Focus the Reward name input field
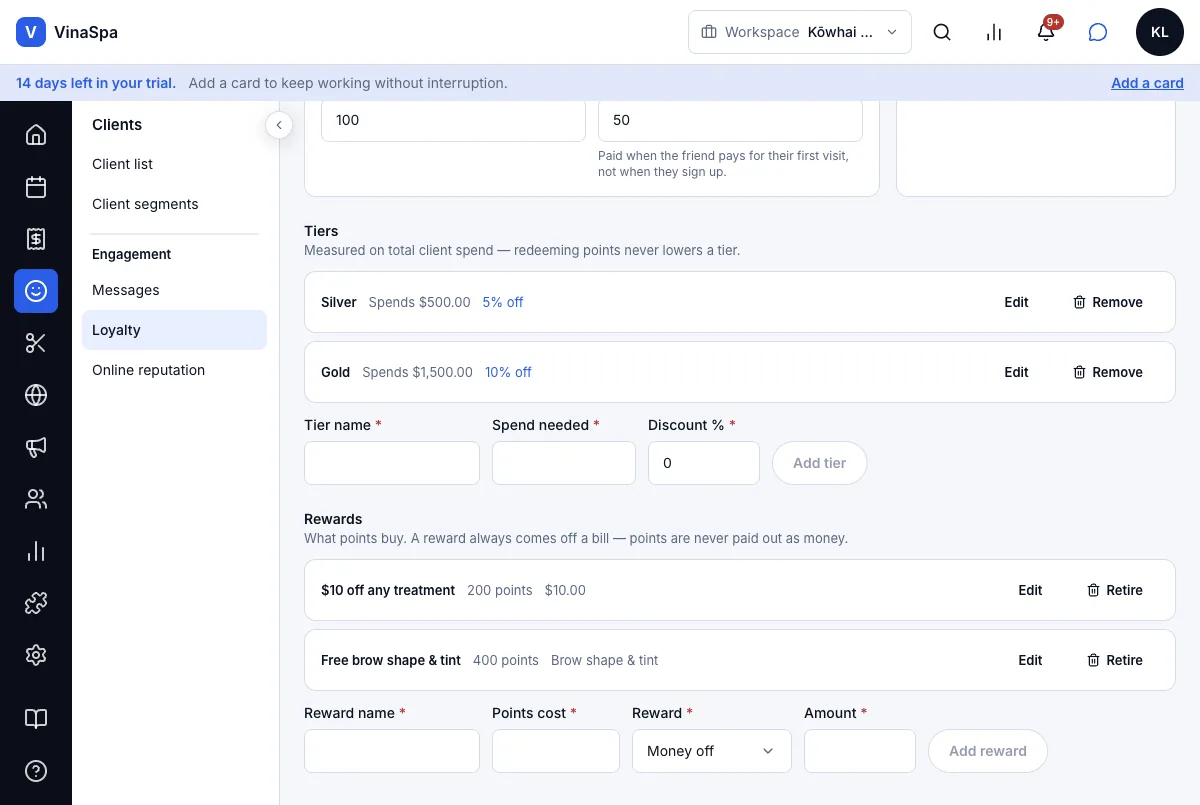The width and height of the screenshot is (1200, 805). (x=392, y=751)
